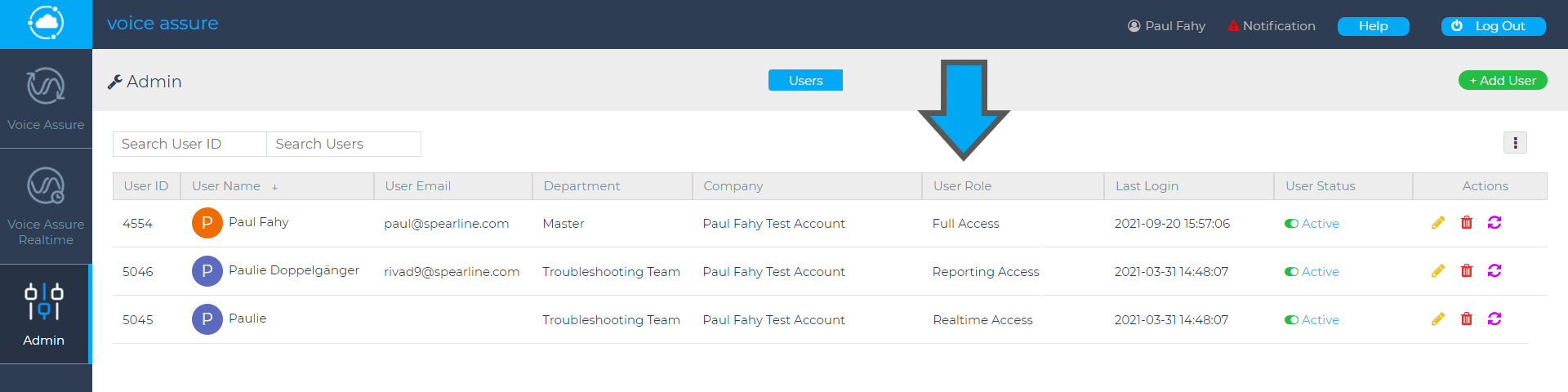Sort by User ID column header
The height and width of the screenshot is (392, 1568).
pos(146,186)
